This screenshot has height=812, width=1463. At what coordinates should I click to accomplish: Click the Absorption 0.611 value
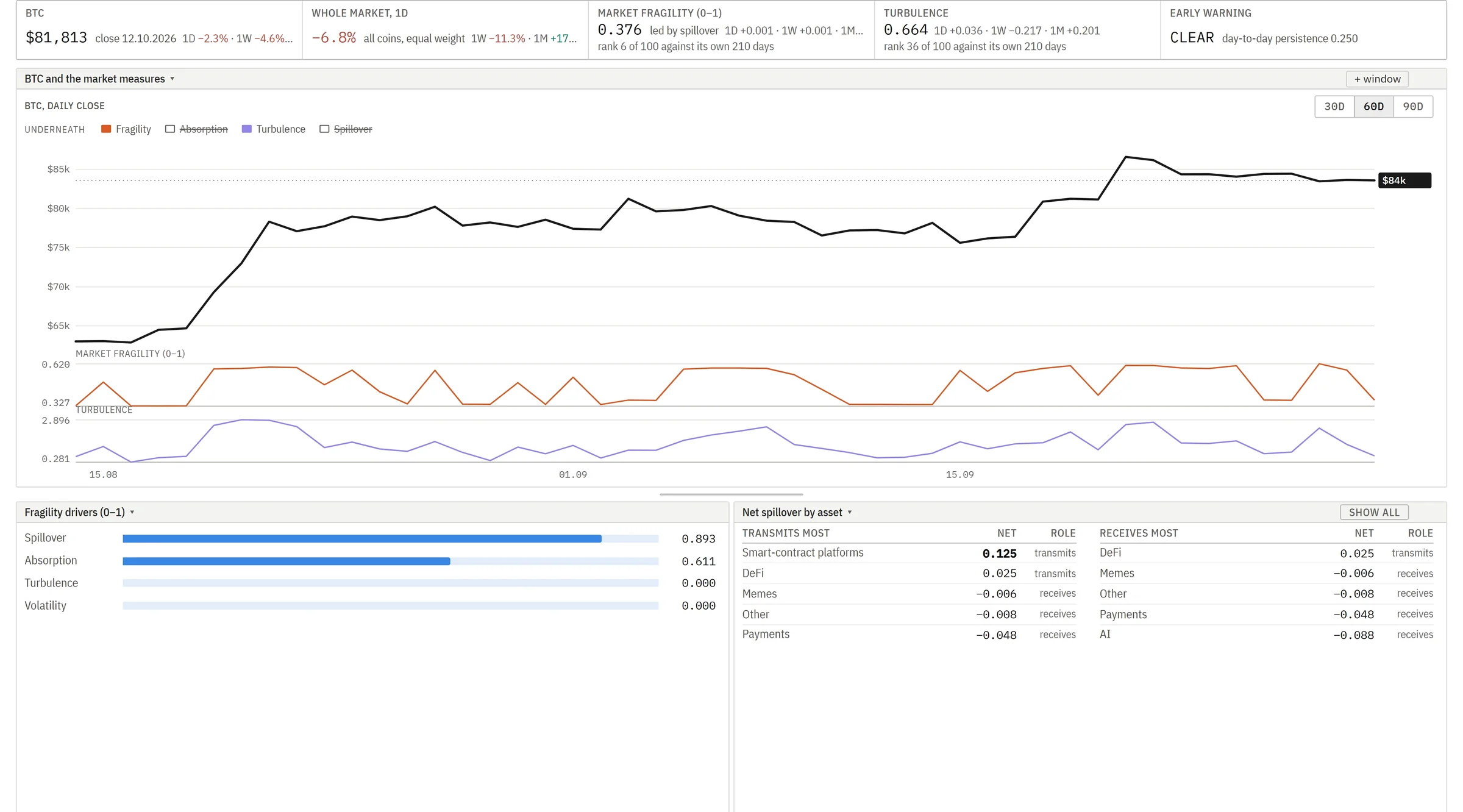699,561
